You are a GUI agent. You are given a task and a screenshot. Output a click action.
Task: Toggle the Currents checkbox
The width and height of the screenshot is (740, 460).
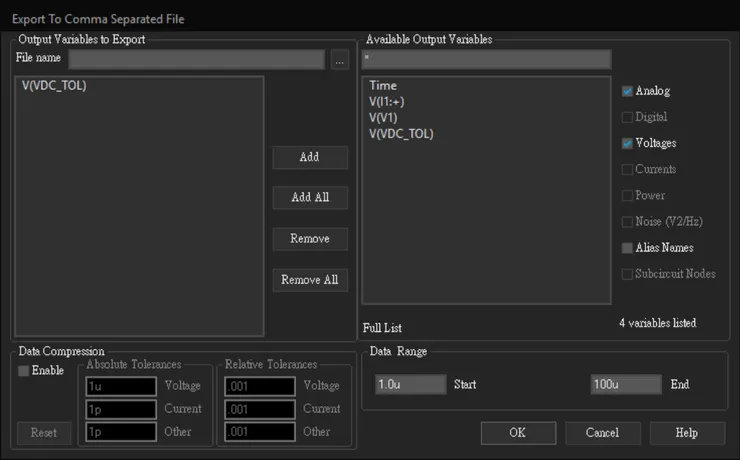(x=627, y=169)
